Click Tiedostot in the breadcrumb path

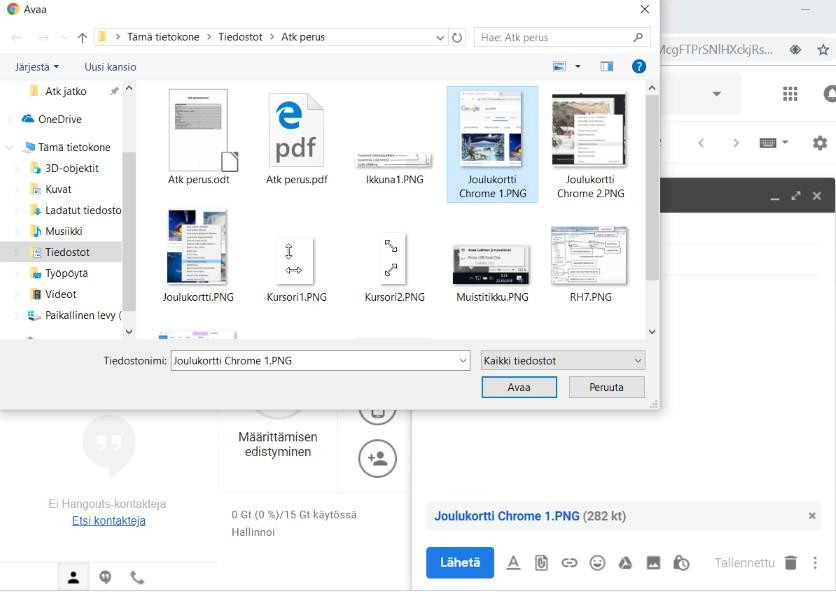point(240,37)
